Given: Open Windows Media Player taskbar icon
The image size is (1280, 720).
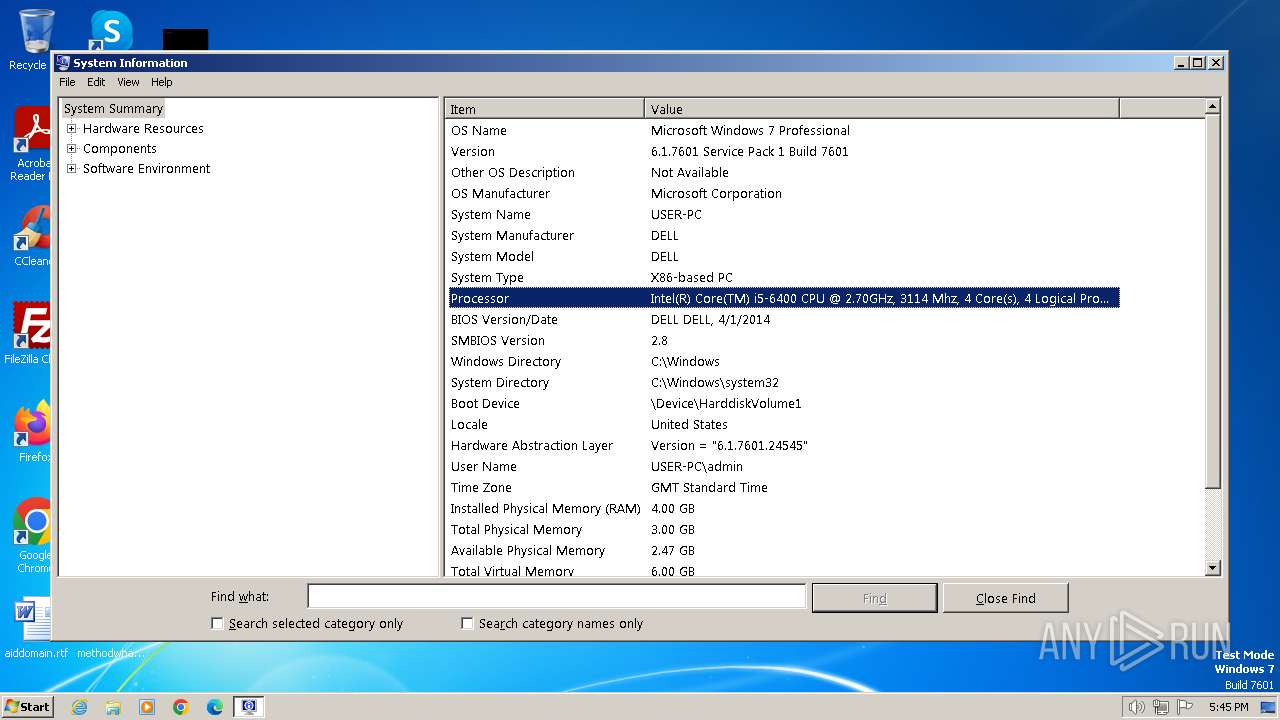Looking at the screenshot, I should [147, 707].
